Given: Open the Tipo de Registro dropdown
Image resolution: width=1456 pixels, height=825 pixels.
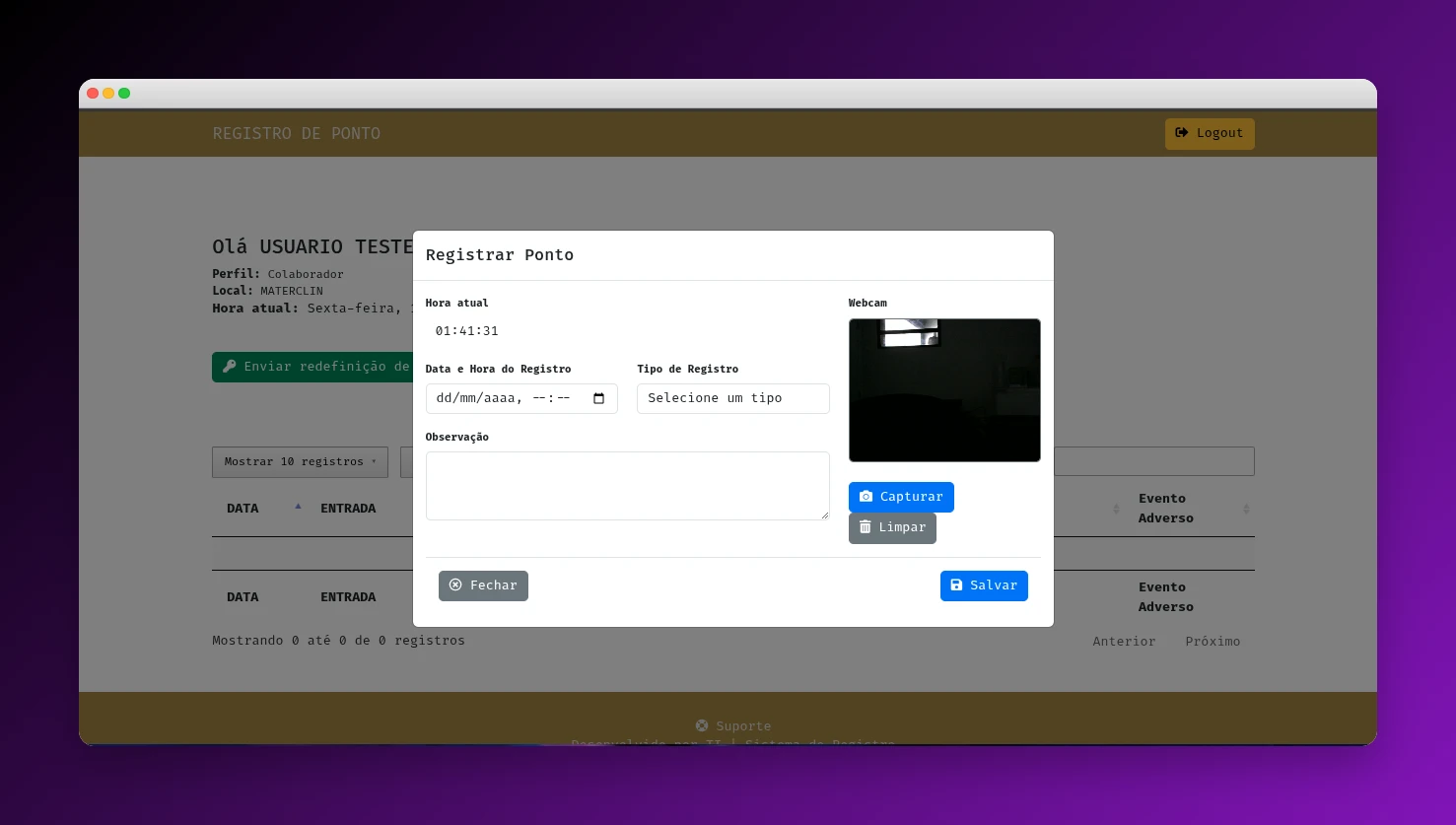Looking at the screenshot, I should coord(733,398).
